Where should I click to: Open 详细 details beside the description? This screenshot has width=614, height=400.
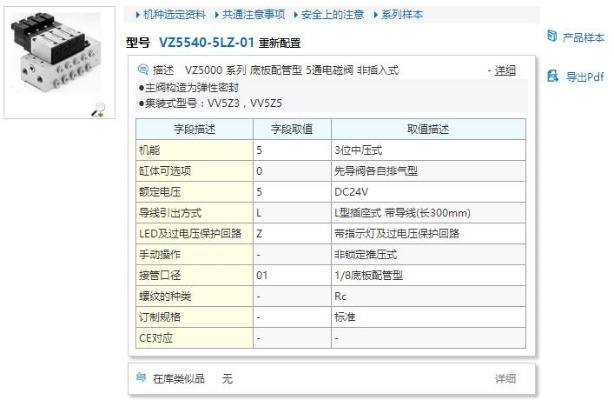[x=505, y=70]
